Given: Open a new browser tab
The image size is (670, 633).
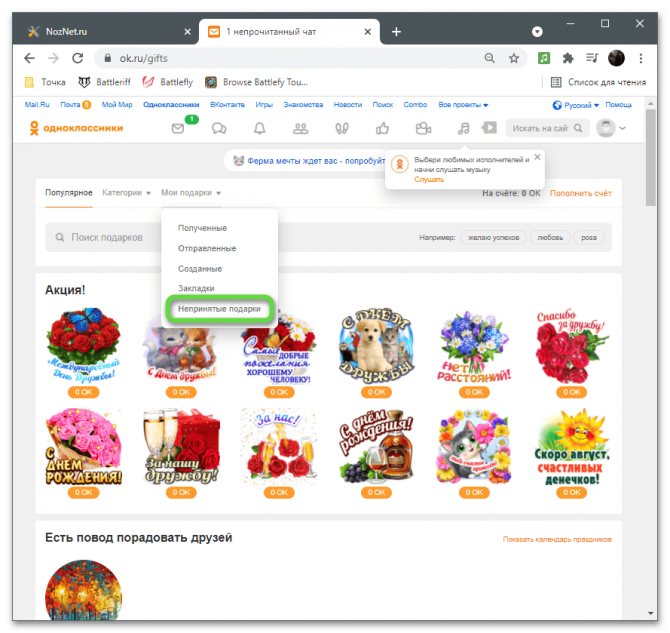Looking at the screenshot, I should [x=396, y=32].
